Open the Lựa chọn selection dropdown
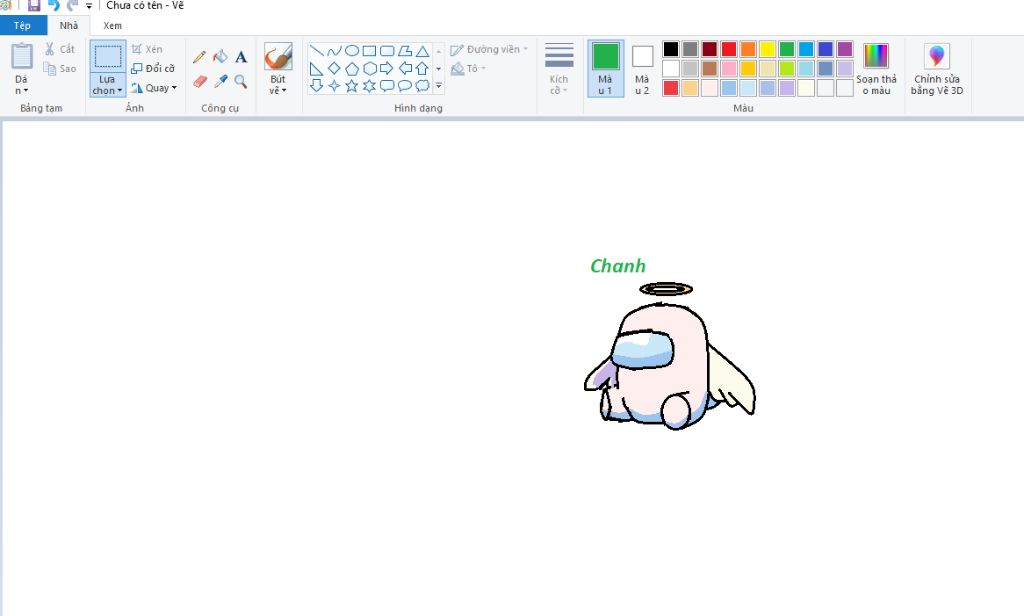The width and height of the screenshot is (1024, 616). 108,85
